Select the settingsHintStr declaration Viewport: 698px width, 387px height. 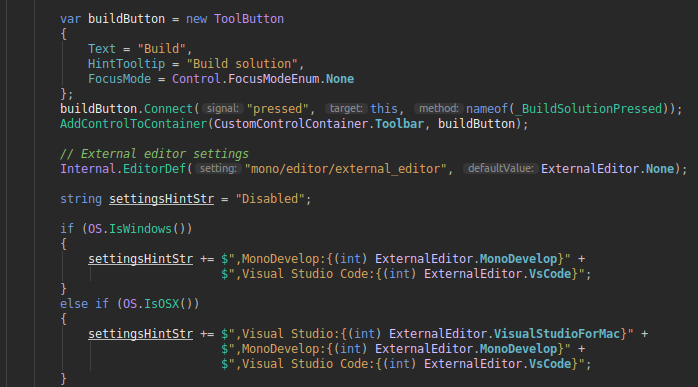coord(162,199)
